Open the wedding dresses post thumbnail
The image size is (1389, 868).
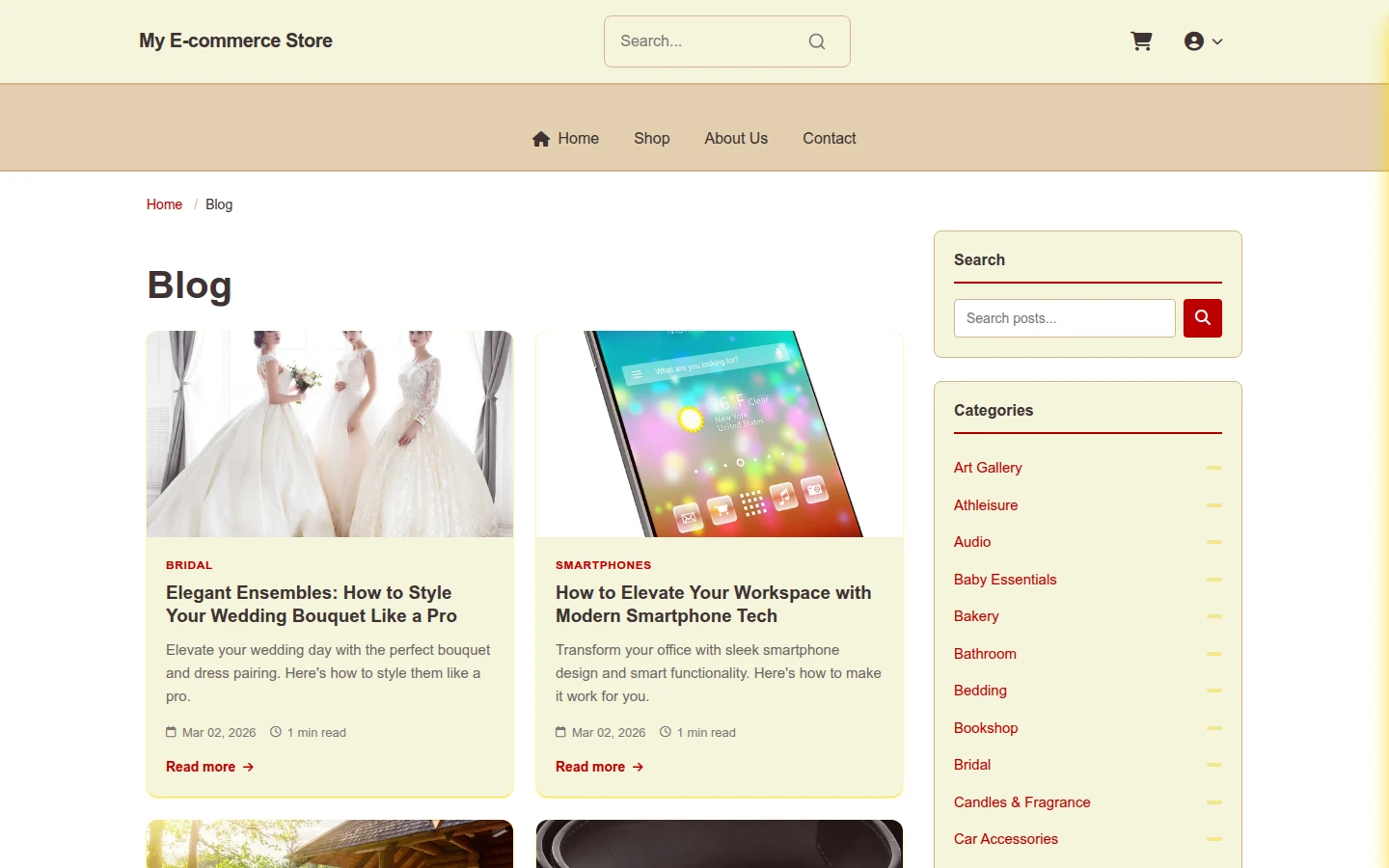pos(330,434)
